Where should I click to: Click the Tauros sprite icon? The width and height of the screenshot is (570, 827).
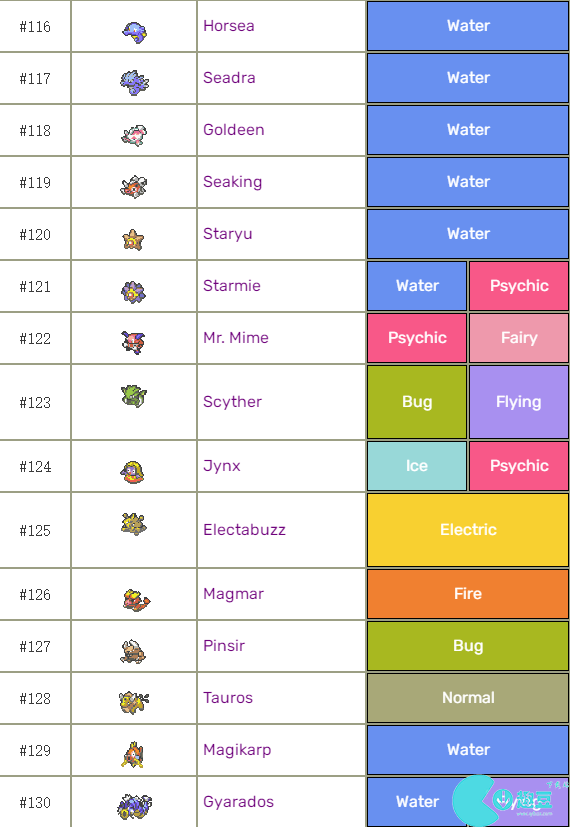click(134, 703)
